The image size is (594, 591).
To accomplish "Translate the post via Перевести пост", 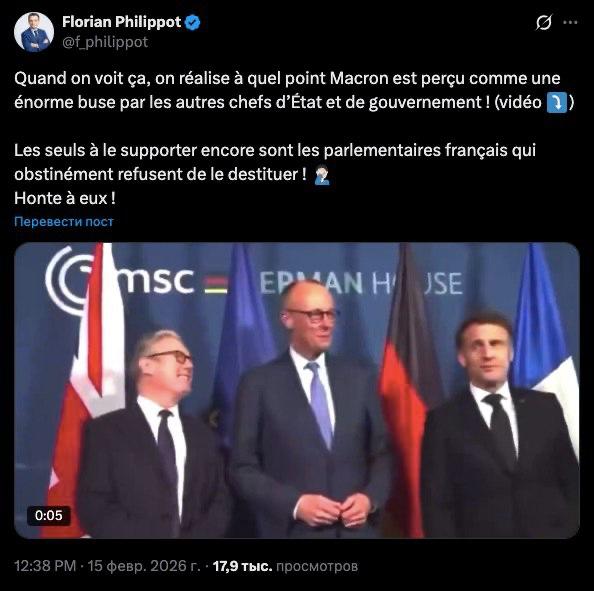I will (64, 221).
